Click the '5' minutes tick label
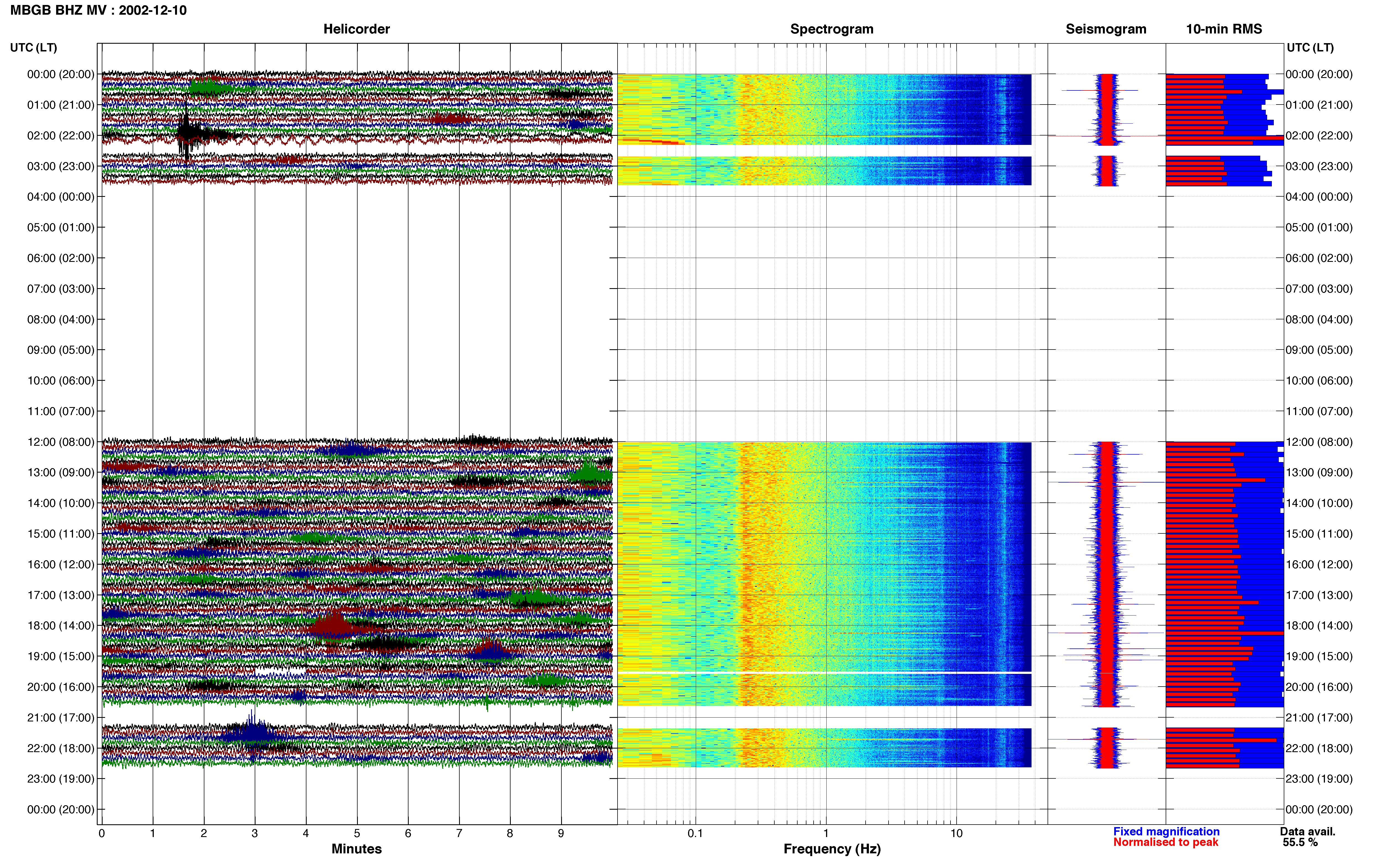The height and width of the screenshot is (868, 1388). tap(357, 833)
